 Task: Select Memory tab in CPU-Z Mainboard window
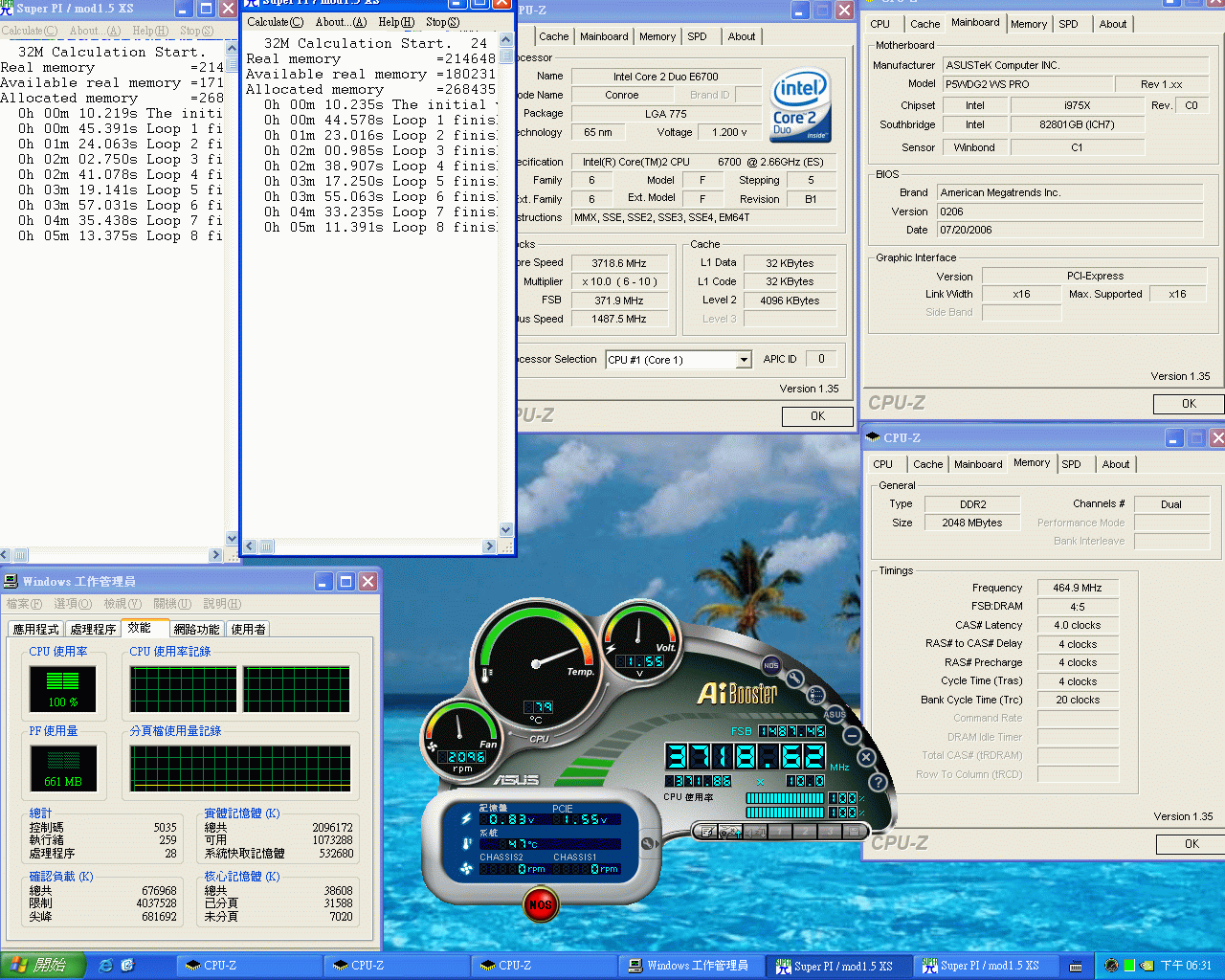pyautogui.click(x=1029, y=24)
